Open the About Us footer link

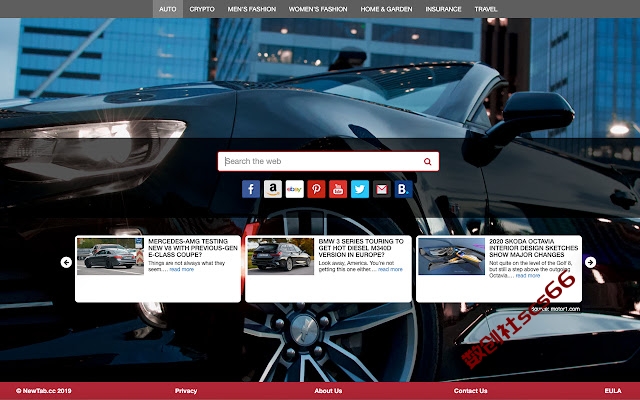pyautogui.click(x=328, y=391)
